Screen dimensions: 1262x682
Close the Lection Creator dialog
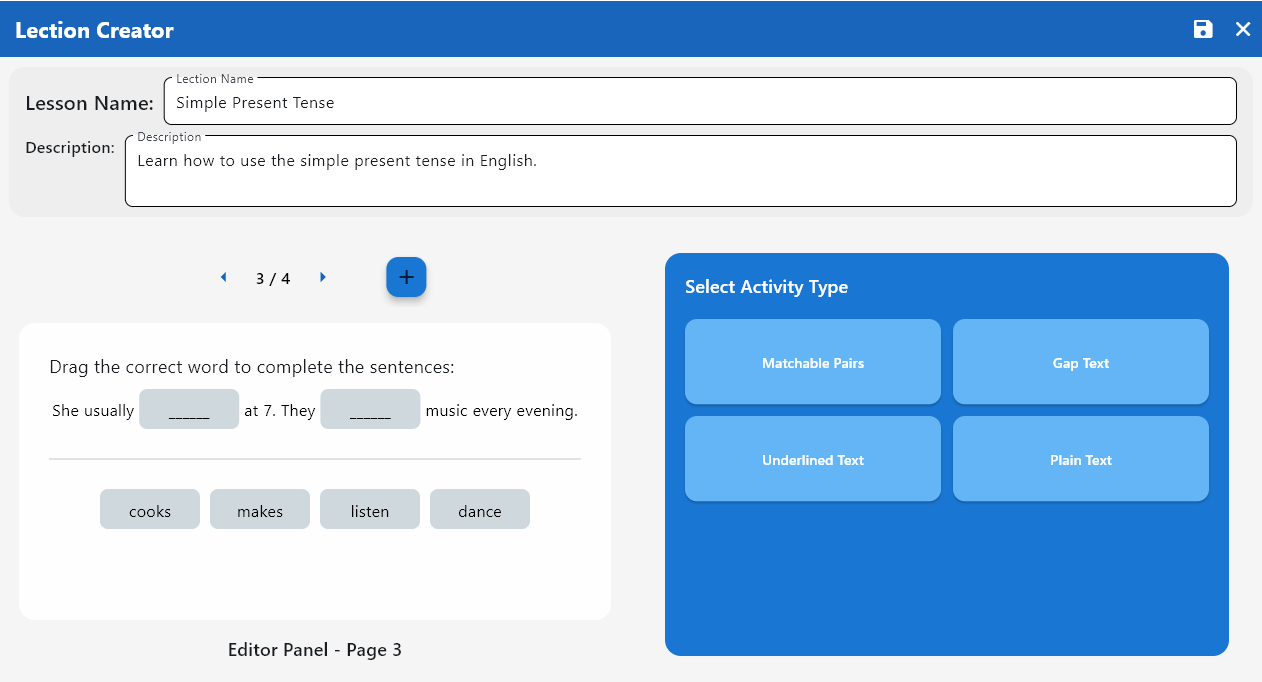1243,29
